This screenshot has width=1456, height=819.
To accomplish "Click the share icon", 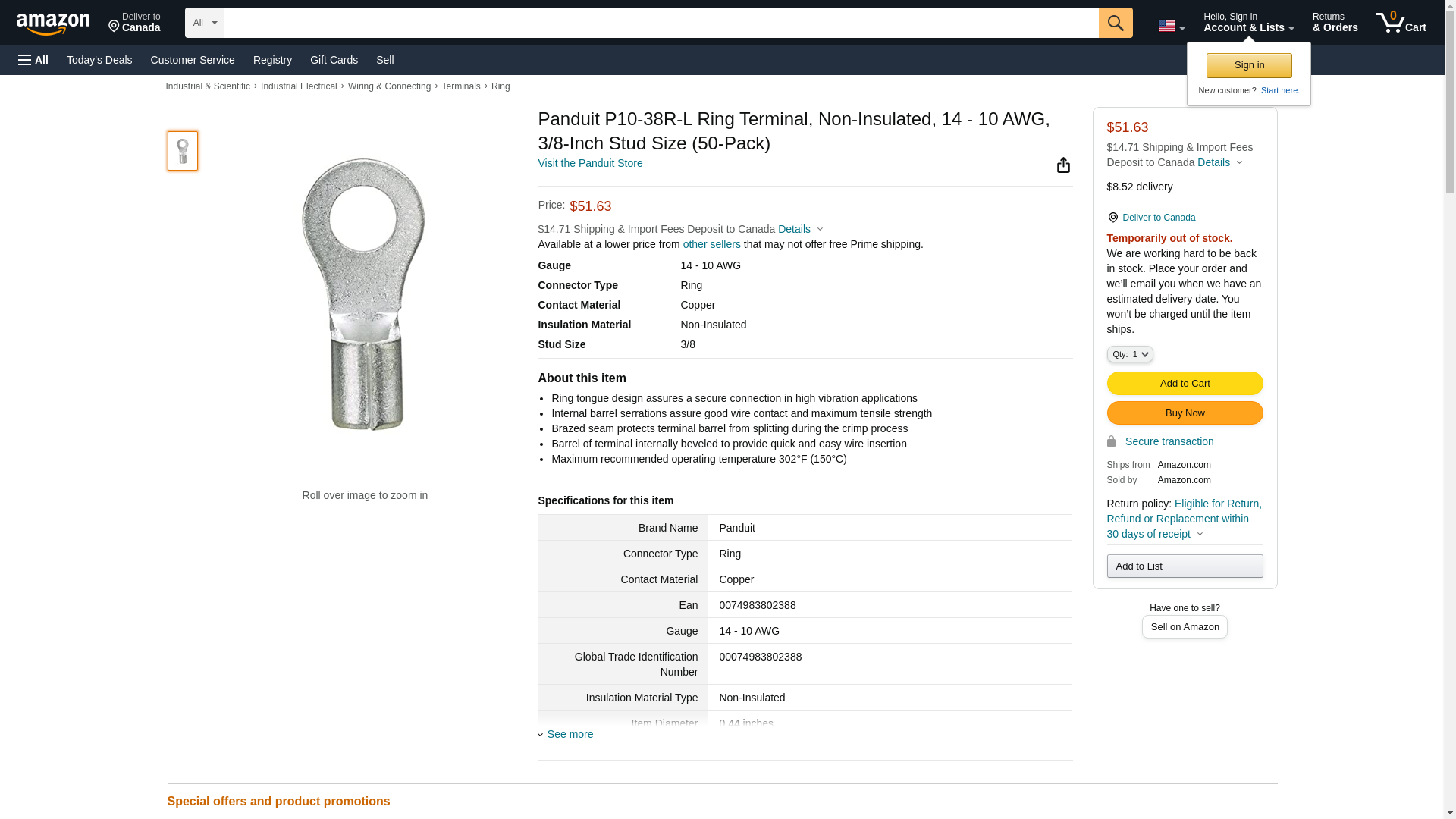I will point(1063,165).
